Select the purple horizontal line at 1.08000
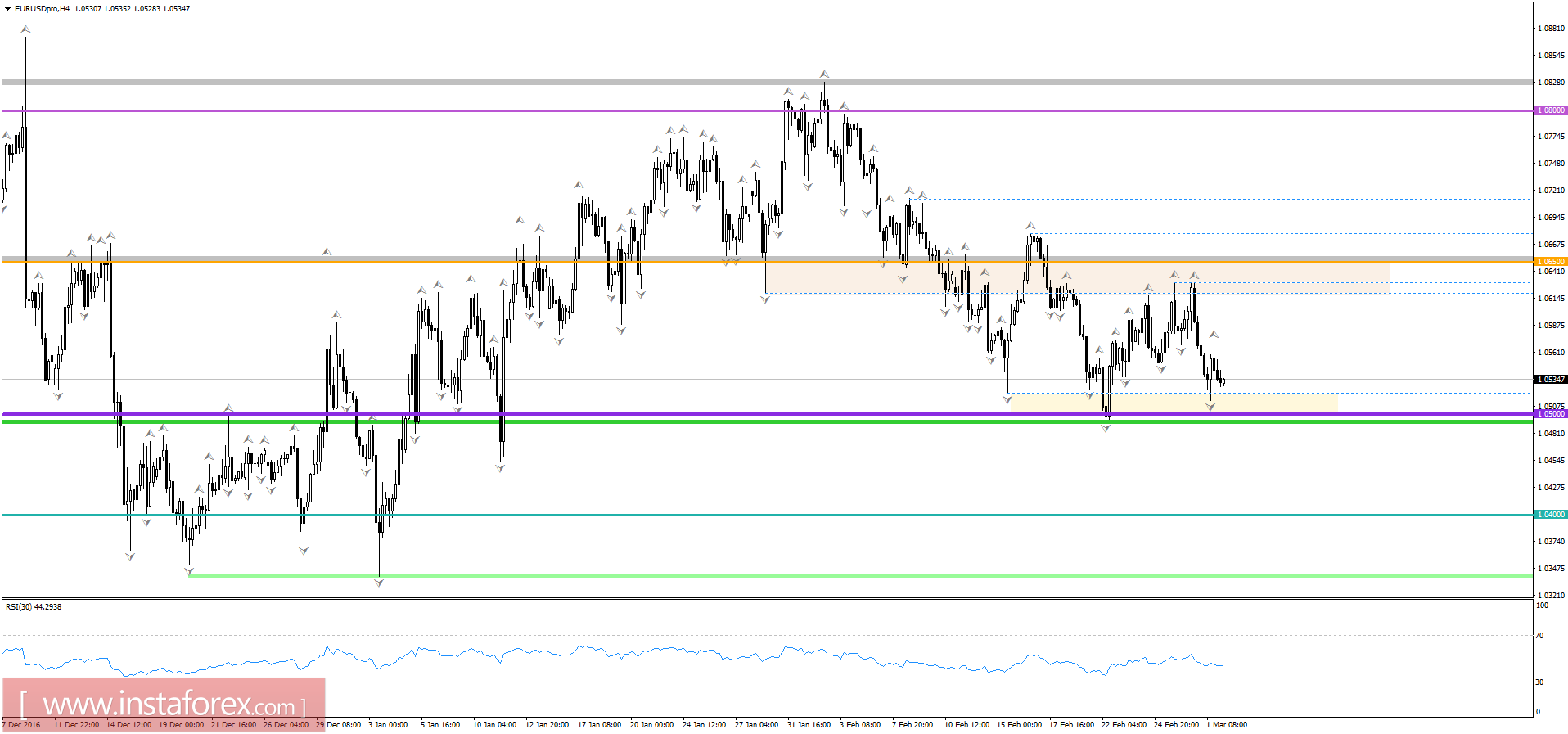Viewport: 1568px width, 734px height. pyautogui.click(x=767, y=110)
